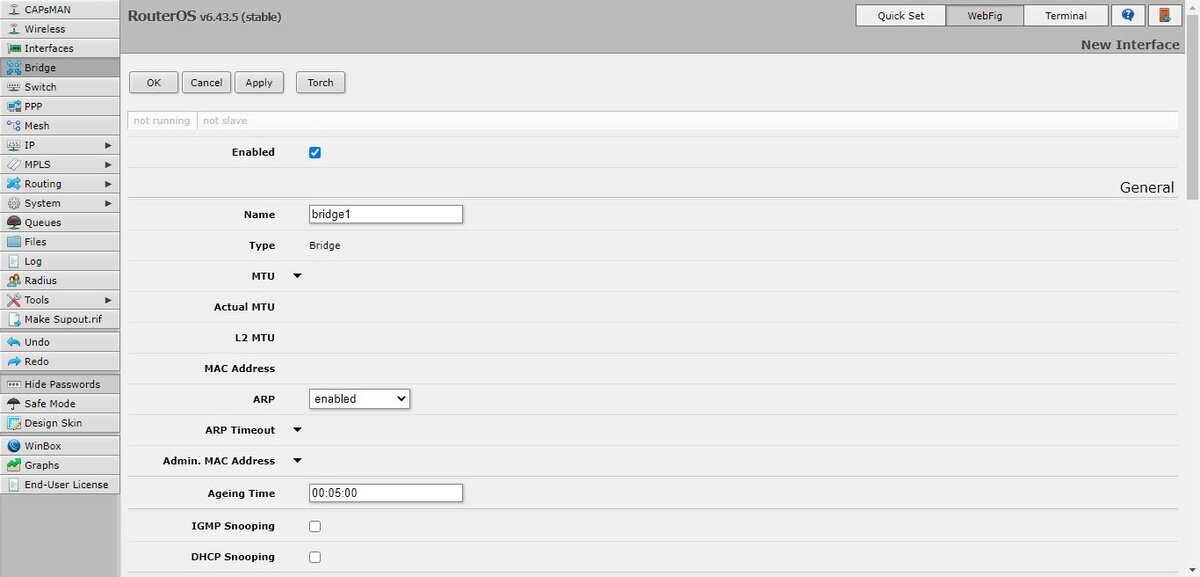
Task: Switch to the WebFig tab
Action: click(x=984, y=16)
